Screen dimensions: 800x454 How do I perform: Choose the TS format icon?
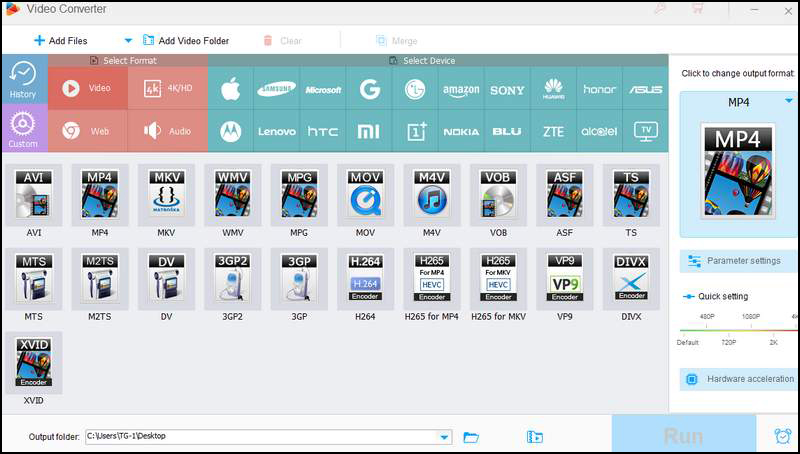[x=631, y=195]
